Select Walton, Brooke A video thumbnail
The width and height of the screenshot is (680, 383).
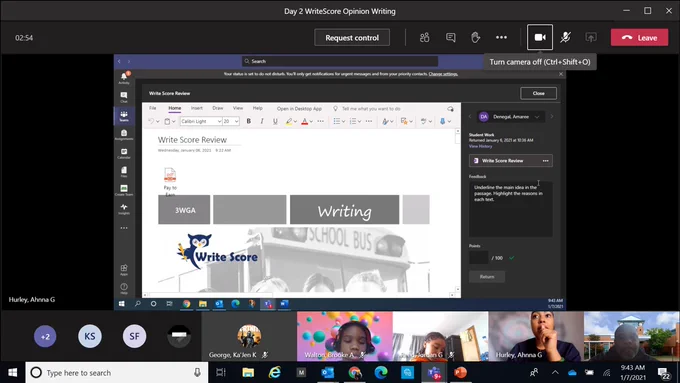coord(345,336)
